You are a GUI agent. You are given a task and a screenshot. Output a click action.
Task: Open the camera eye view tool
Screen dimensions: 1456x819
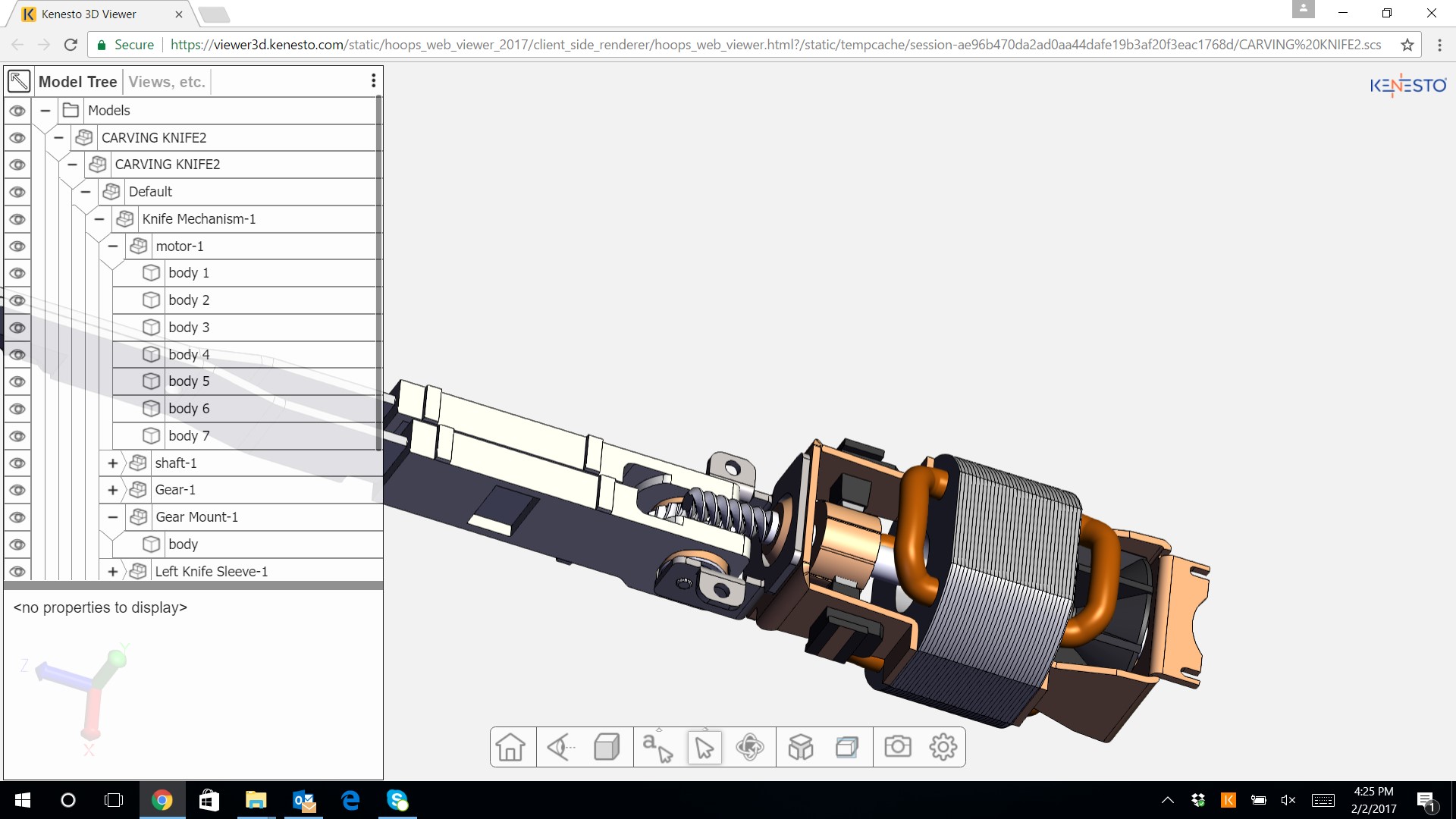[x=560, y=747]
